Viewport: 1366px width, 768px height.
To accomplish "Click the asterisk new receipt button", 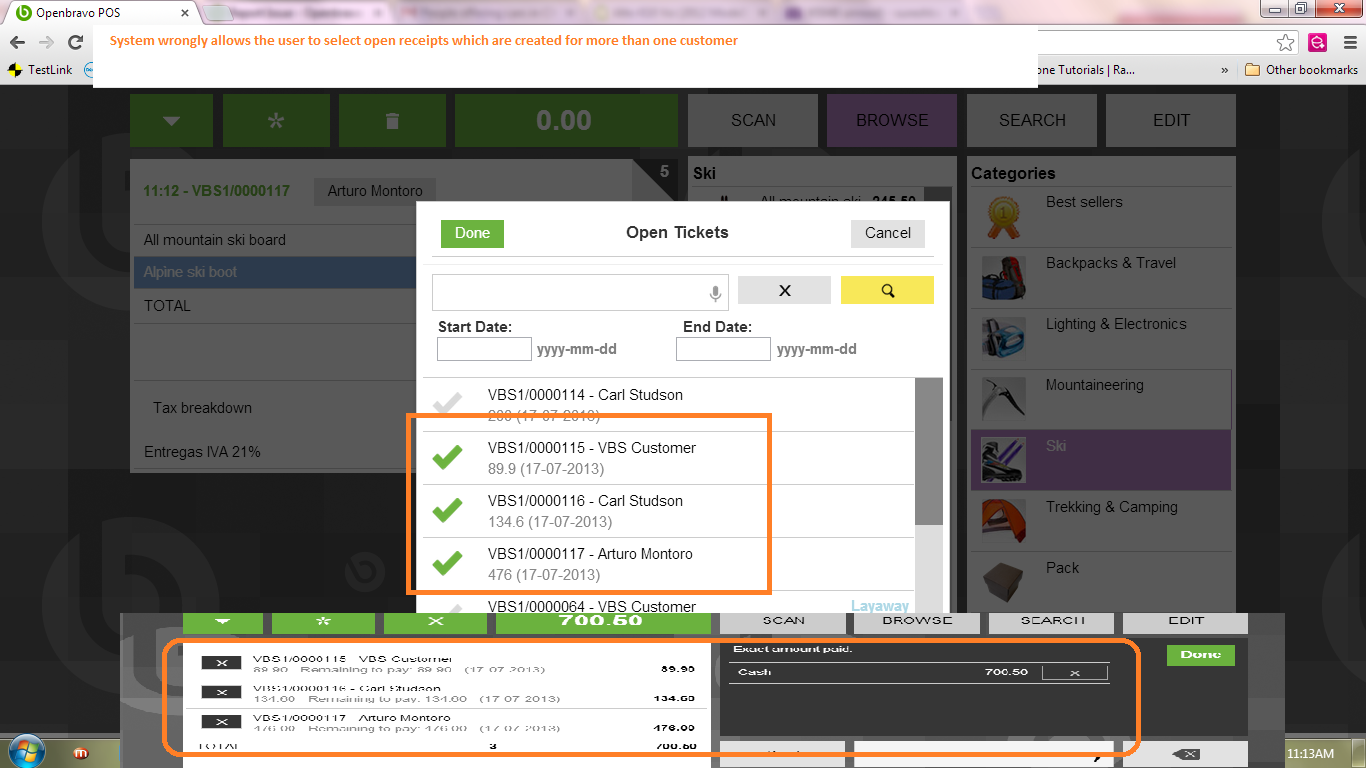I will pos(276,121).
